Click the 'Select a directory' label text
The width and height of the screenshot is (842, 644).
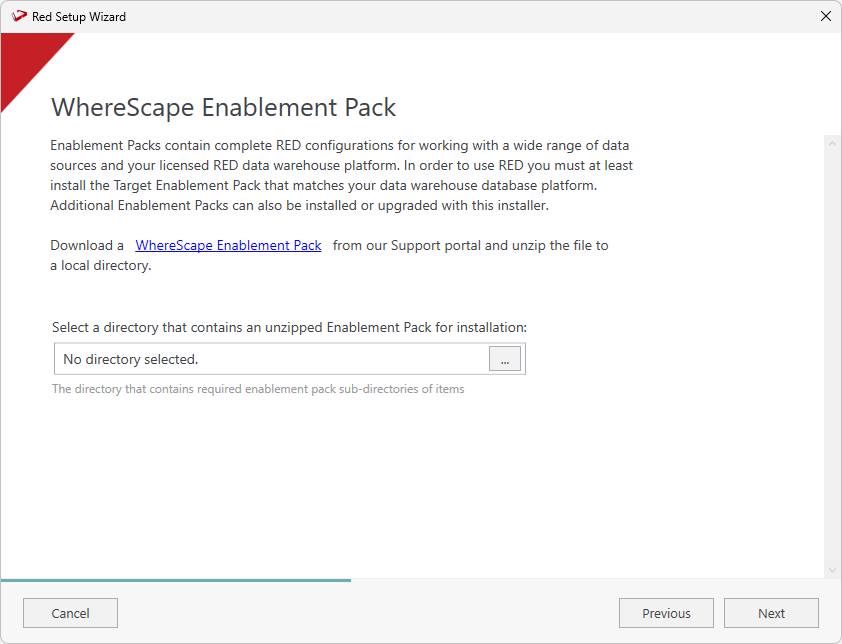pos(289,327)
